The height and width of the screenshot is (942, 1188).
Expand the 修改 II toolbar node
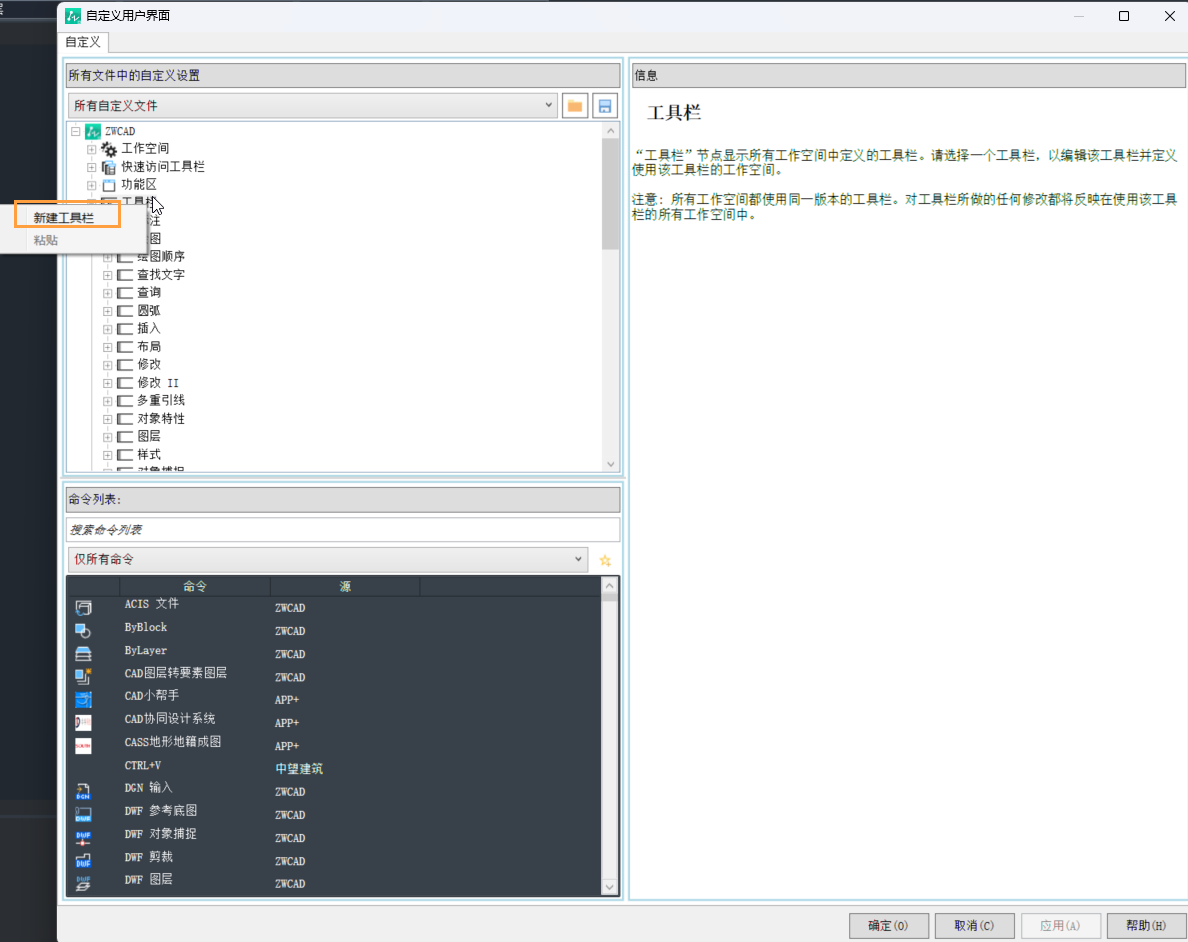click(108, 383)
